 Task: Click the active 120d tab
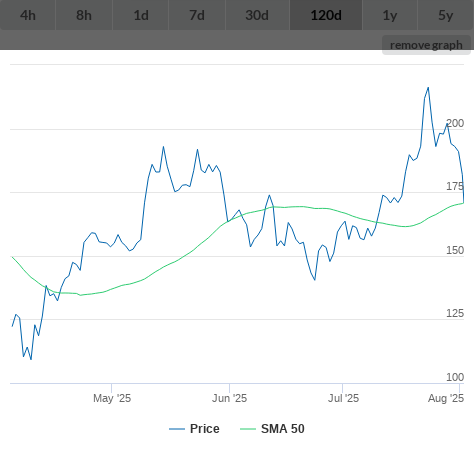coord(326,15)
